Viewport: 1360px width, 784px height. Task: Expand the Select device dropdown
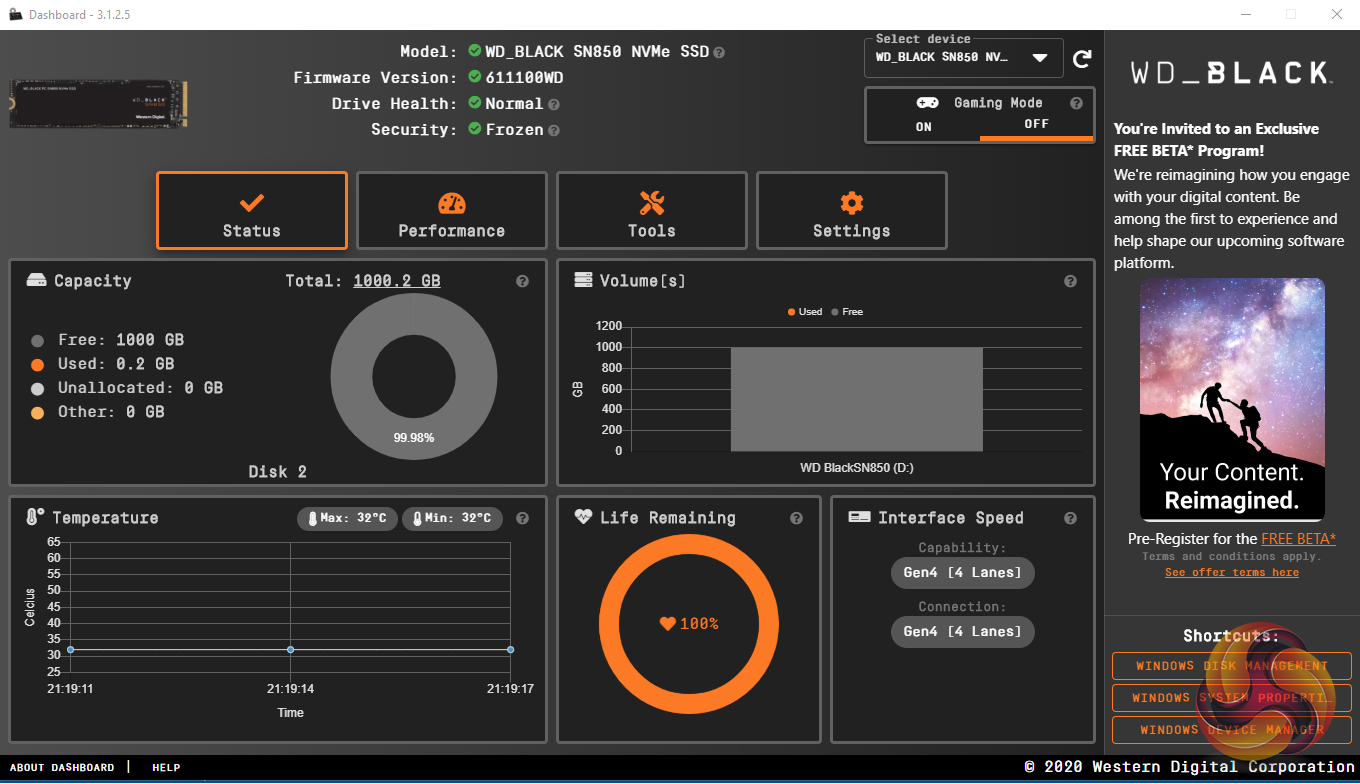click(x=1040, y=58)
